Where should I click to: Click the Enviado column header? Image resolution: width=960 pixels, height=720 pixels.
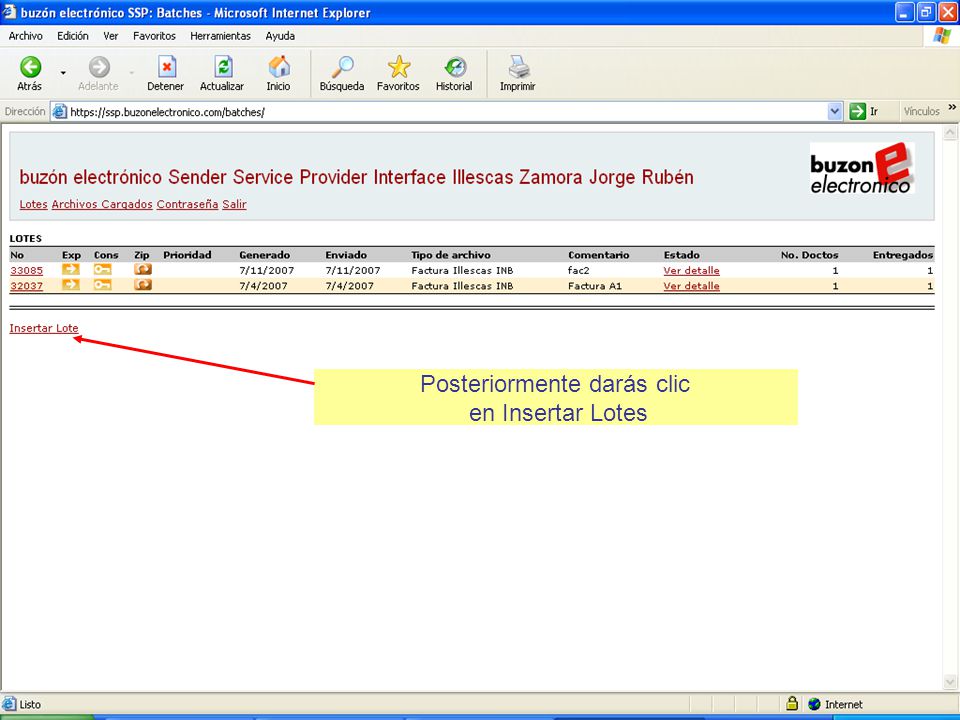[346, 255]
